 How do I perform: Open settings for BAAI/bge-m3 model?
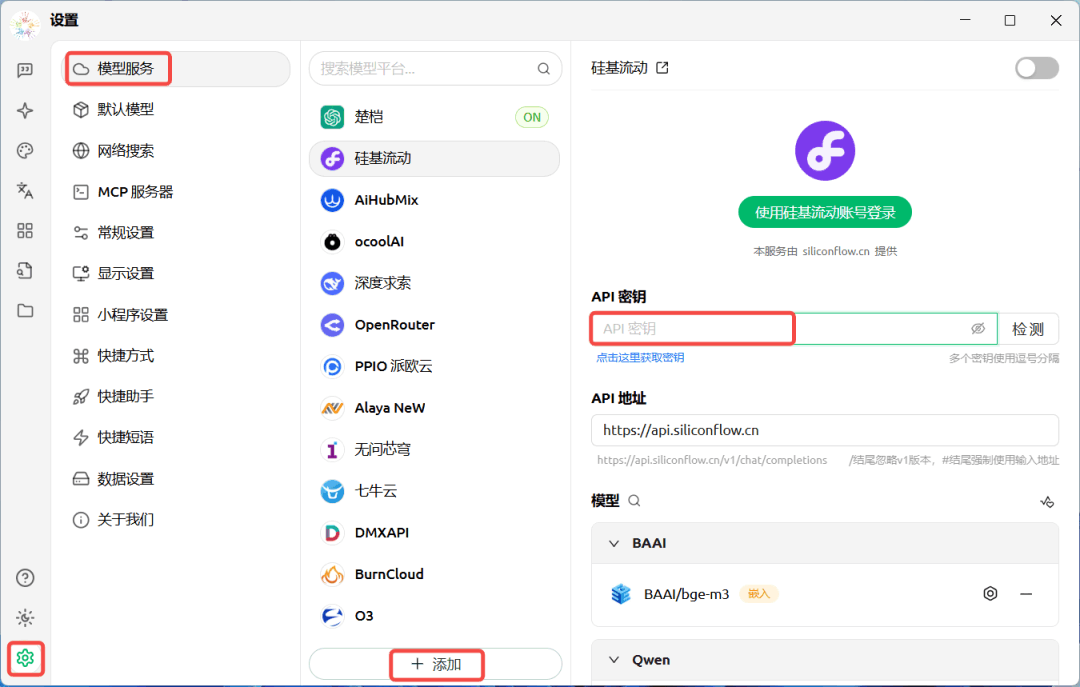pos(990,593)
